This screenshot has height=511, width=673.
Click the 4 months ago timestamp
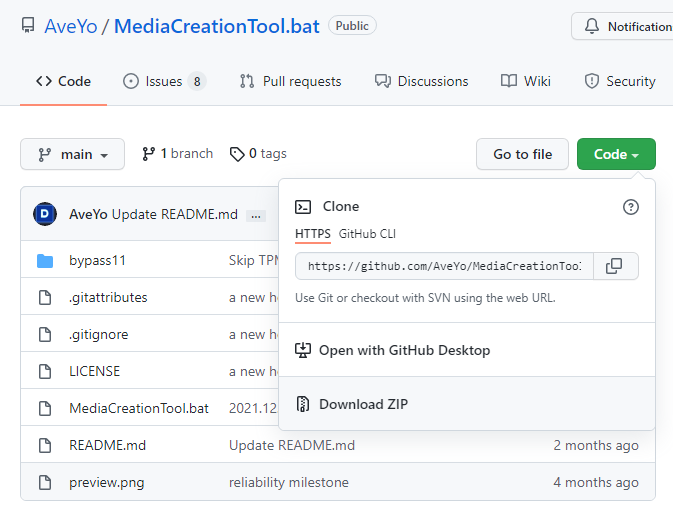[596, 482]
